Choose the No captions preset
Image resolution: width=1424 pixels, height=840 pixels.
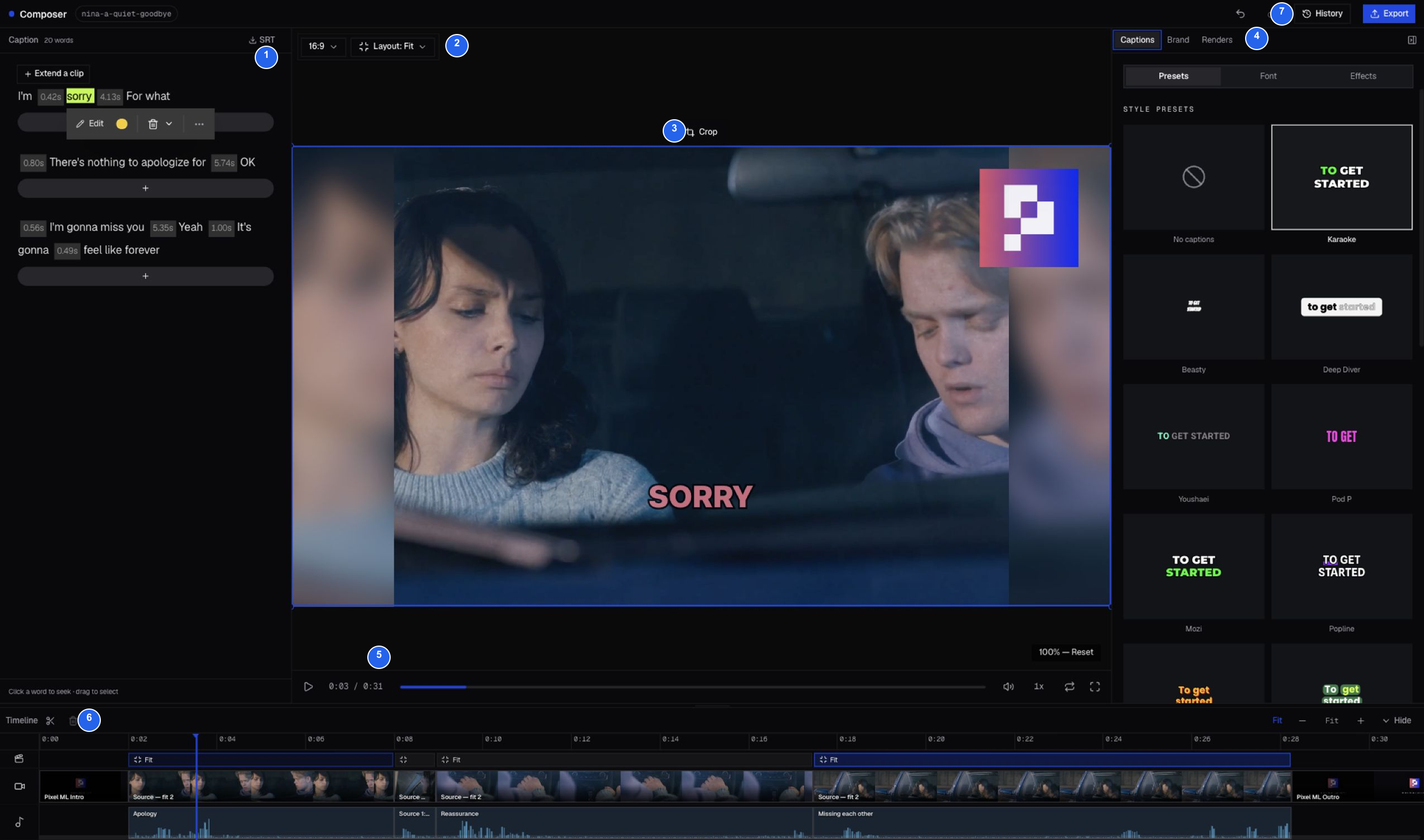coord(1193,178)
